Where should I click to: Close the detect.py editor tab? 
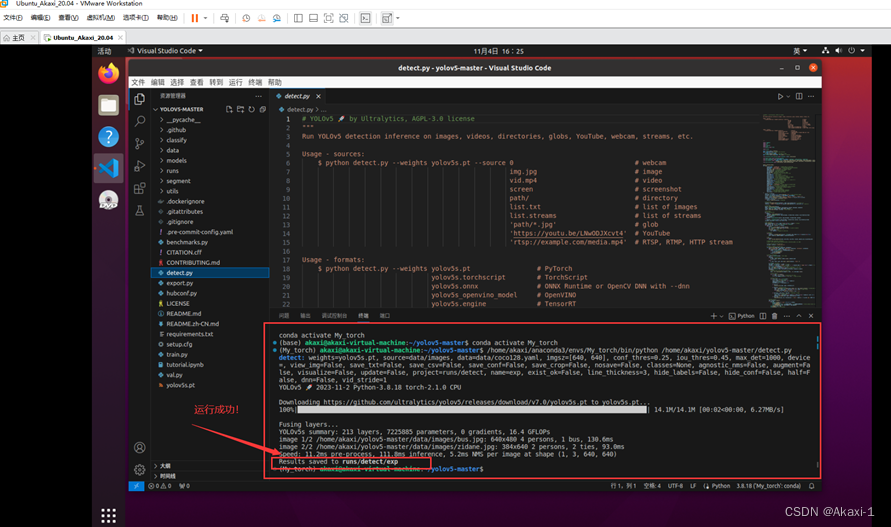tap(318, 96)
